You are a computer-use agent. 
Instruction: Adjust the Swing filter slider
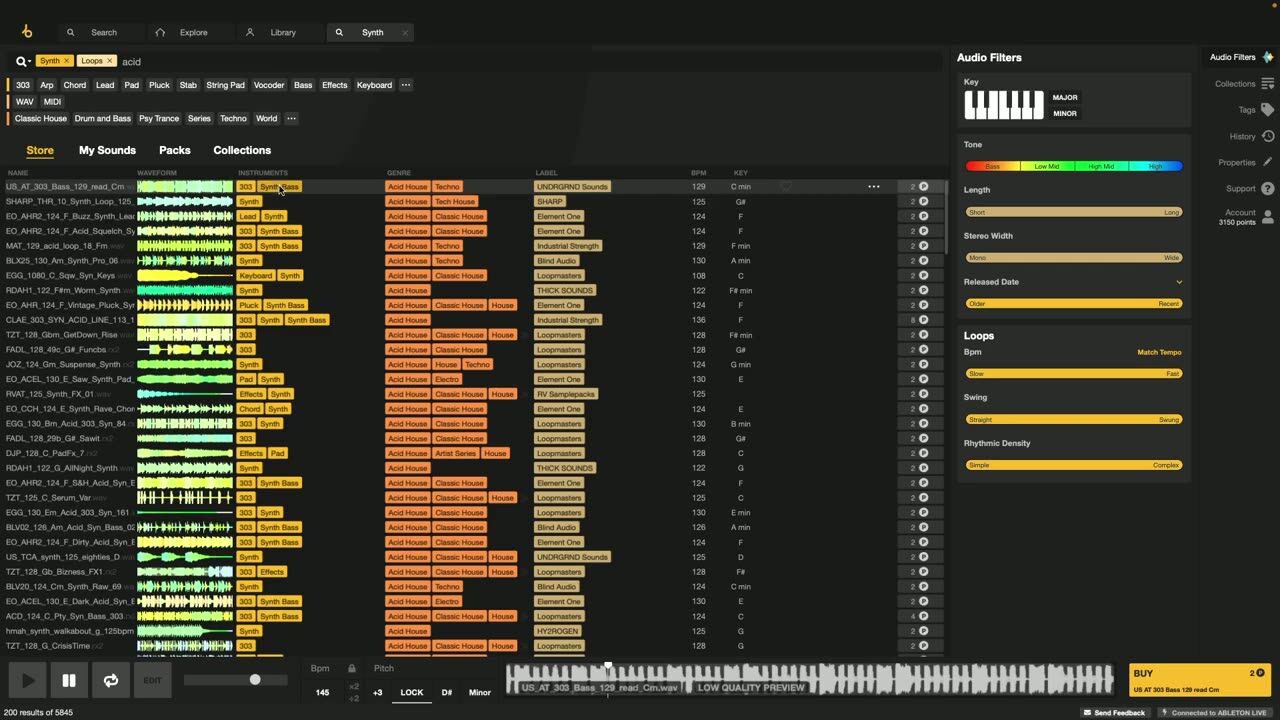(x=1074, y=420)
